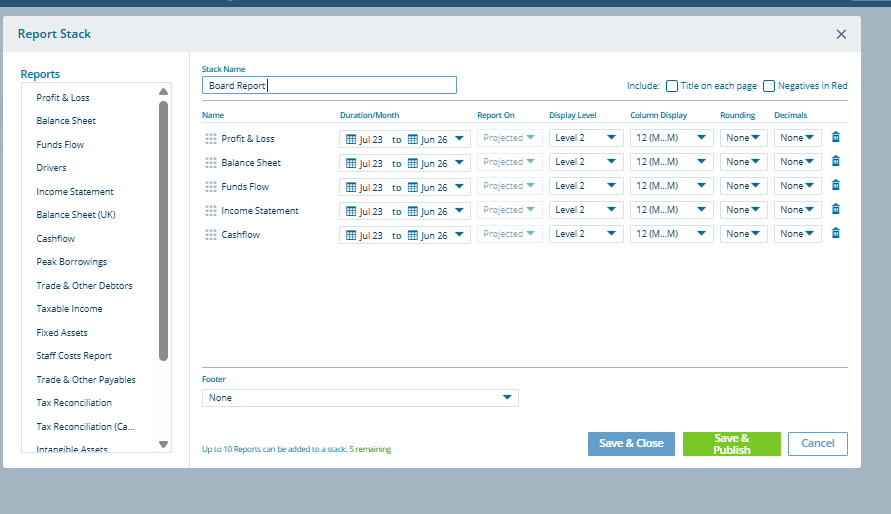
Task: Open Decimals dropdown for Funds Flow
Action: click(797, 186)
